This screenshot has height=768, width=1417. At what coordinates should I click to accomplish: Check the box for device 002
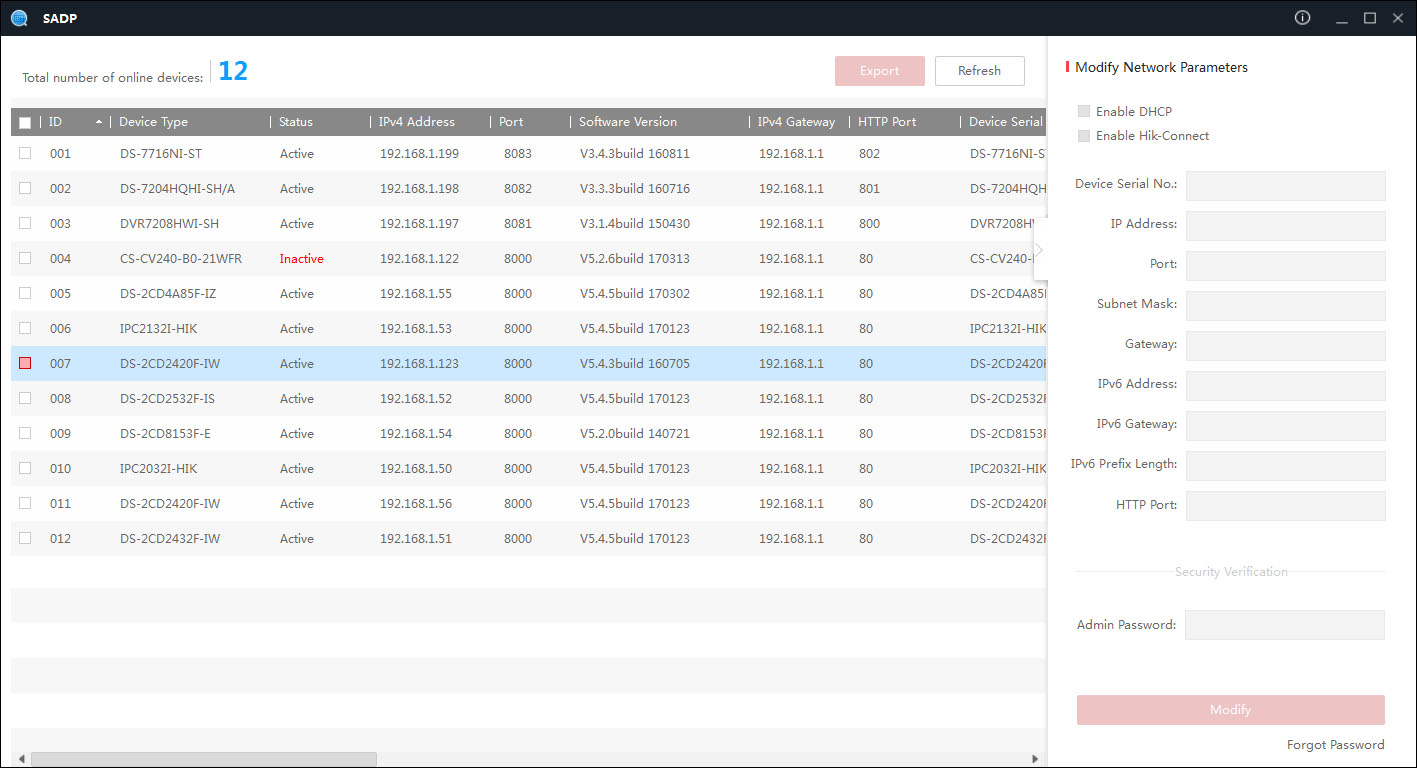25,188
